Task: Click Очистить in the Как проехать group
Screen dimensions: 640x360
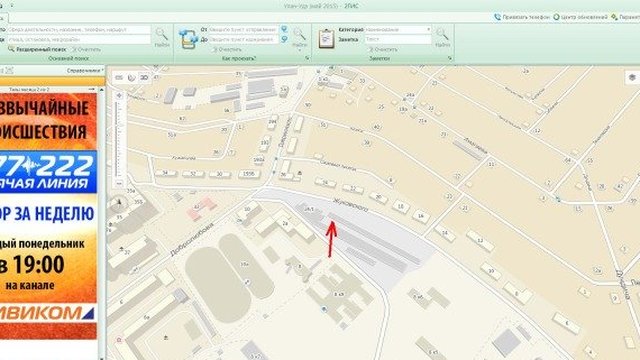Action: coord(227,49)
